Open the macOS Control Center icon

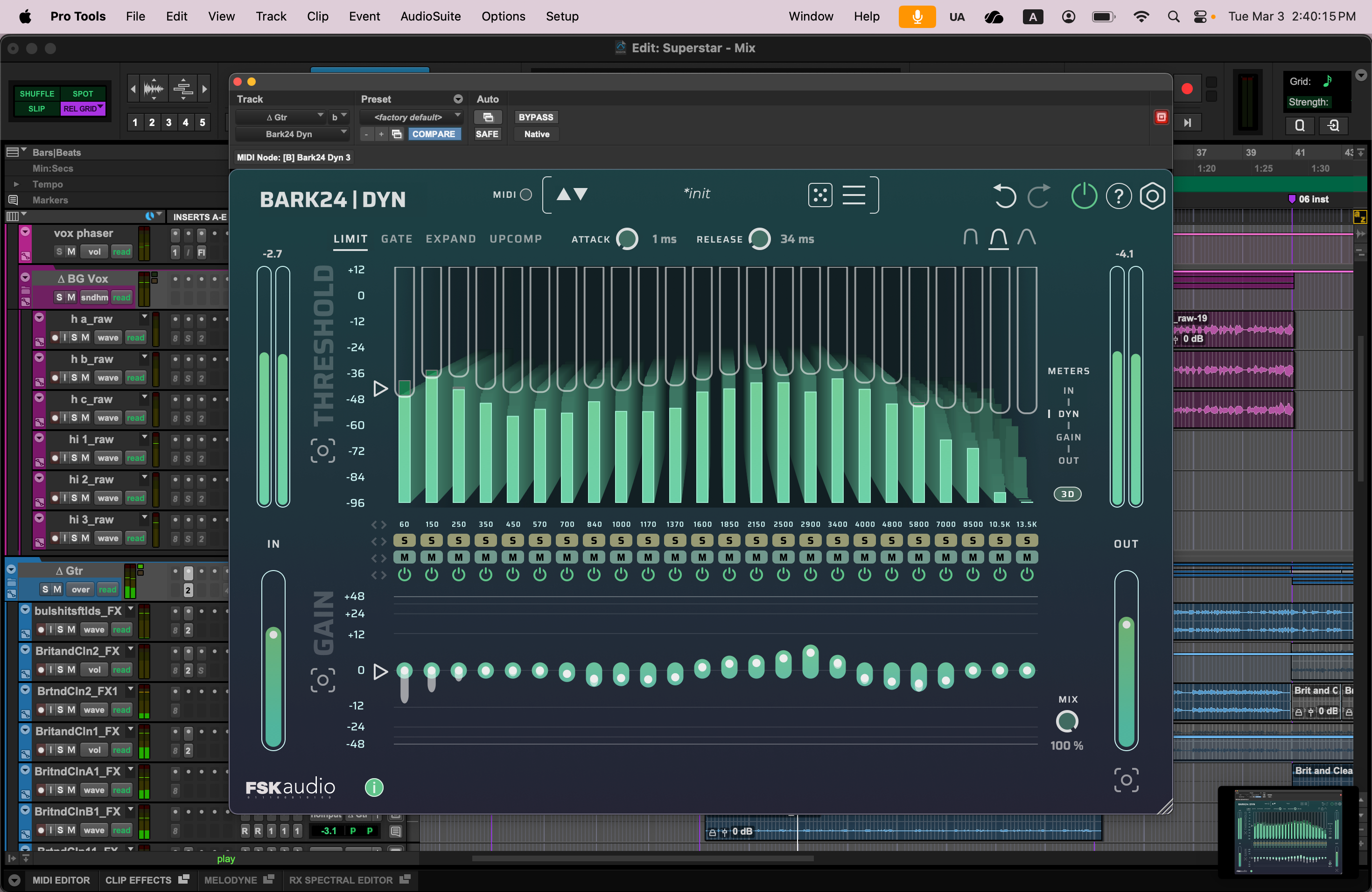[x=1200, y=17]
